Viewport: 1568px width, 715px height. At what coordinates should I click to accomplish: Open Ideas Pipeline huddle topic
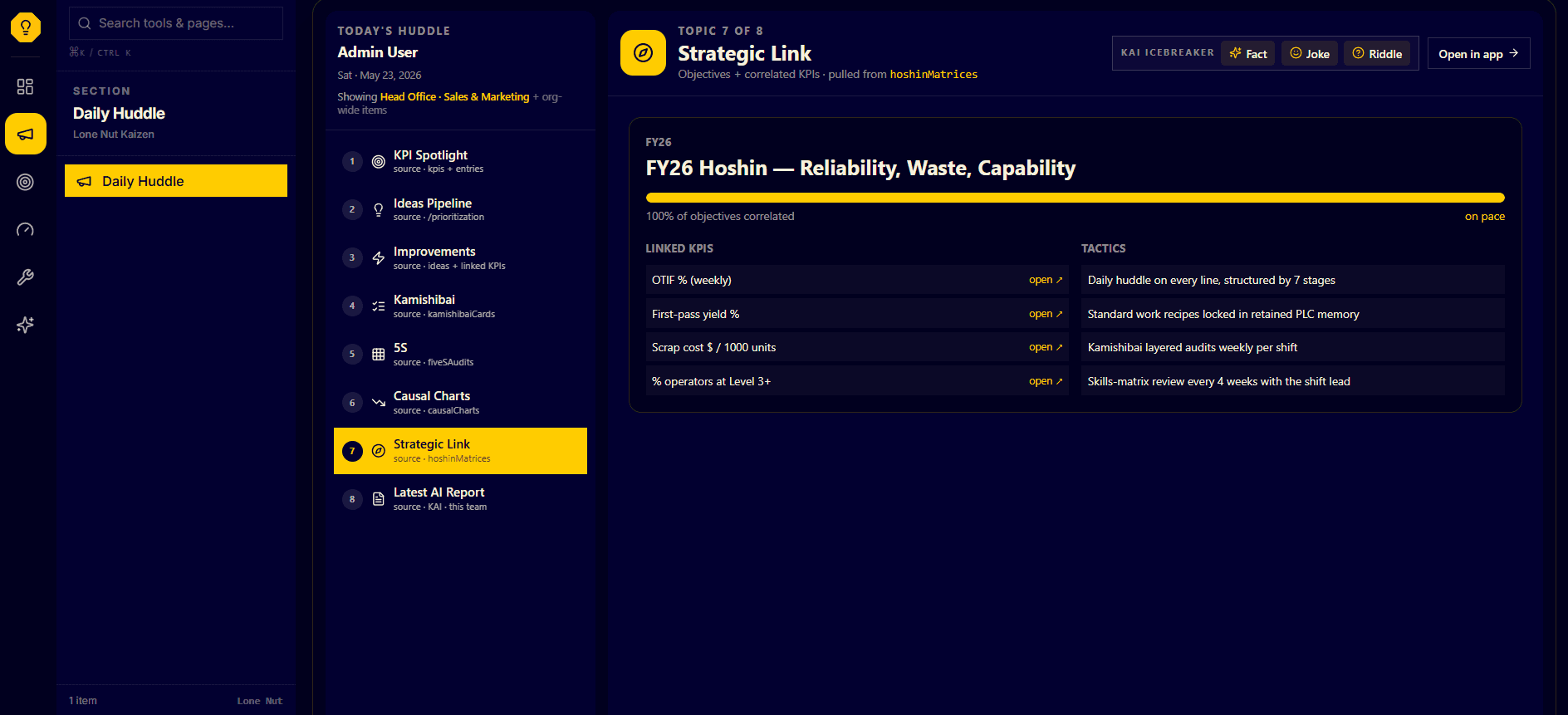(x=460, y=209)
